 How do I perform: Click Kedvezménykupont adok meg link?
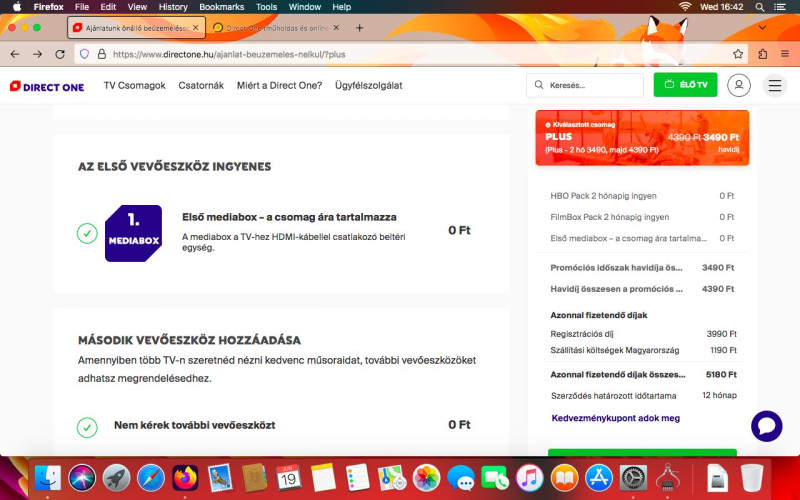615,418
